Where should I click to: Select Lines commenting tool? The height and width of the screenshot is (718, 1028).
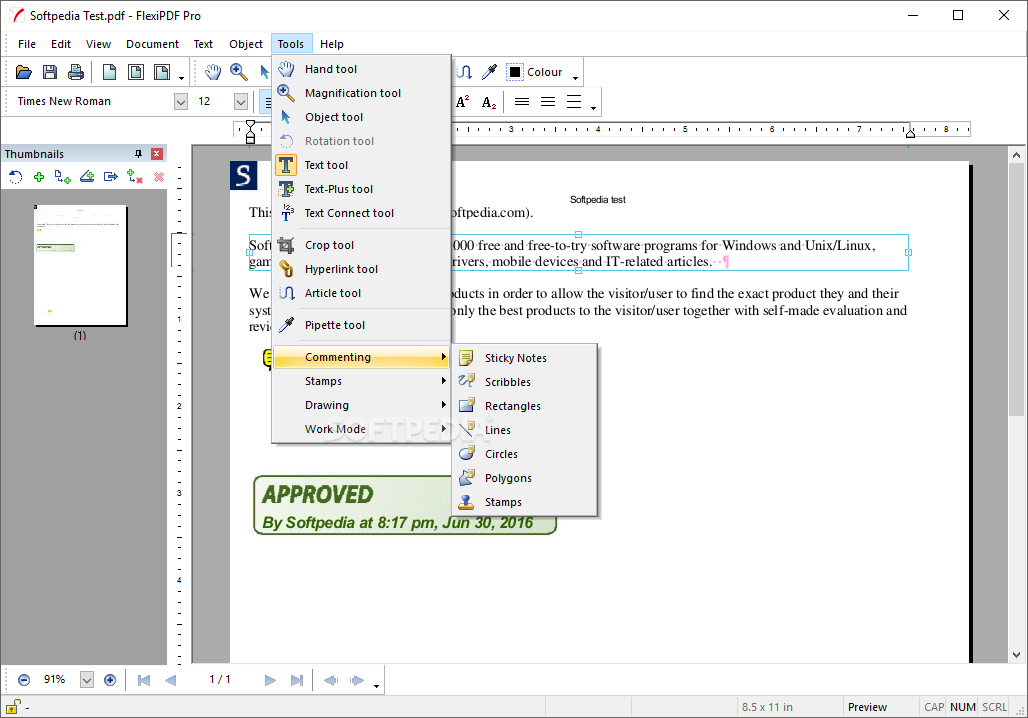[524, 430]
